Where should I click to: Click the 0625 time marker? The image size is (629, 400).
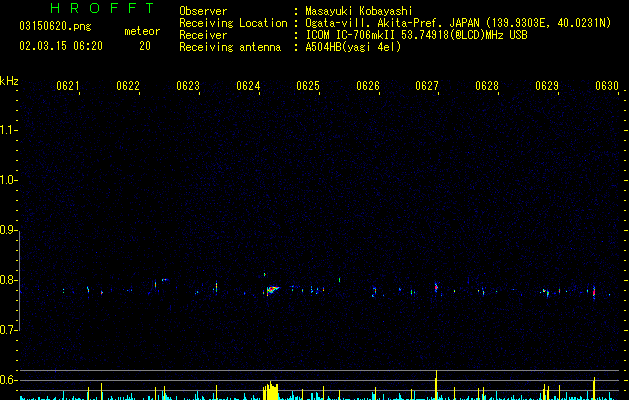click(308, 86)
